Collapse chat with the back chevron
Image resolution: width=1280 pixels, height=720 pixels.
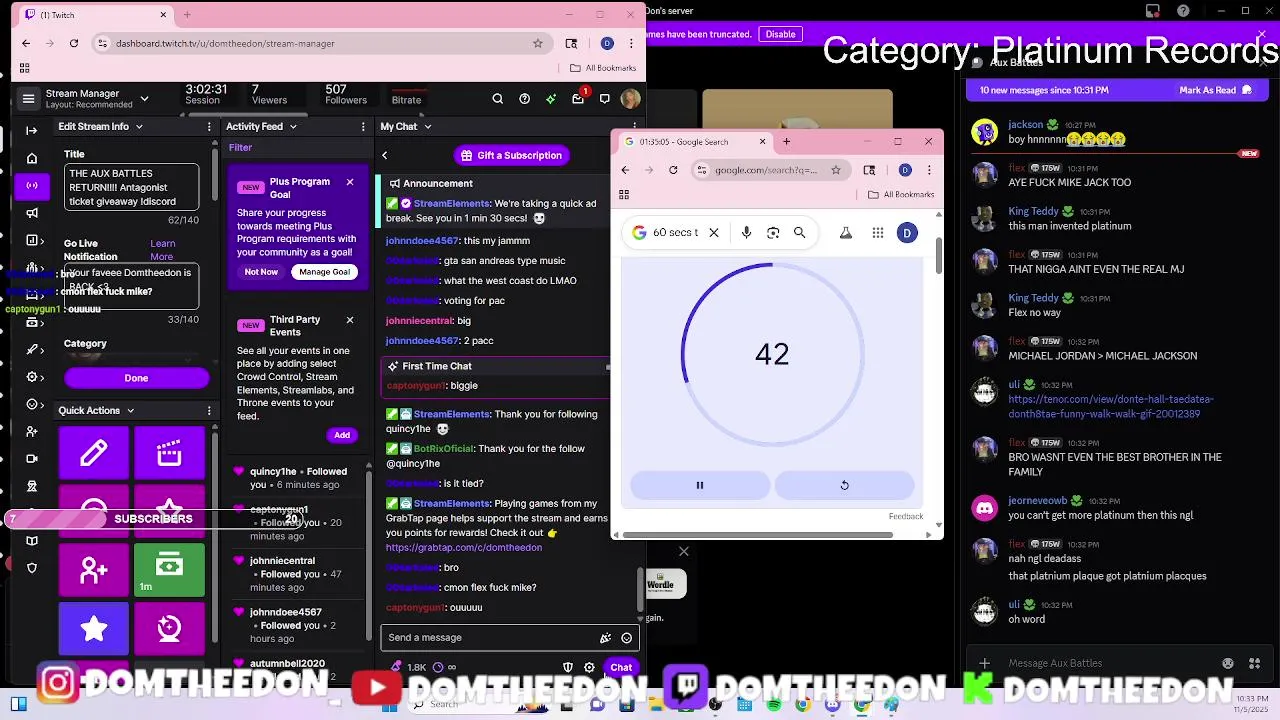pyautogui.click(x=385, y=155)
